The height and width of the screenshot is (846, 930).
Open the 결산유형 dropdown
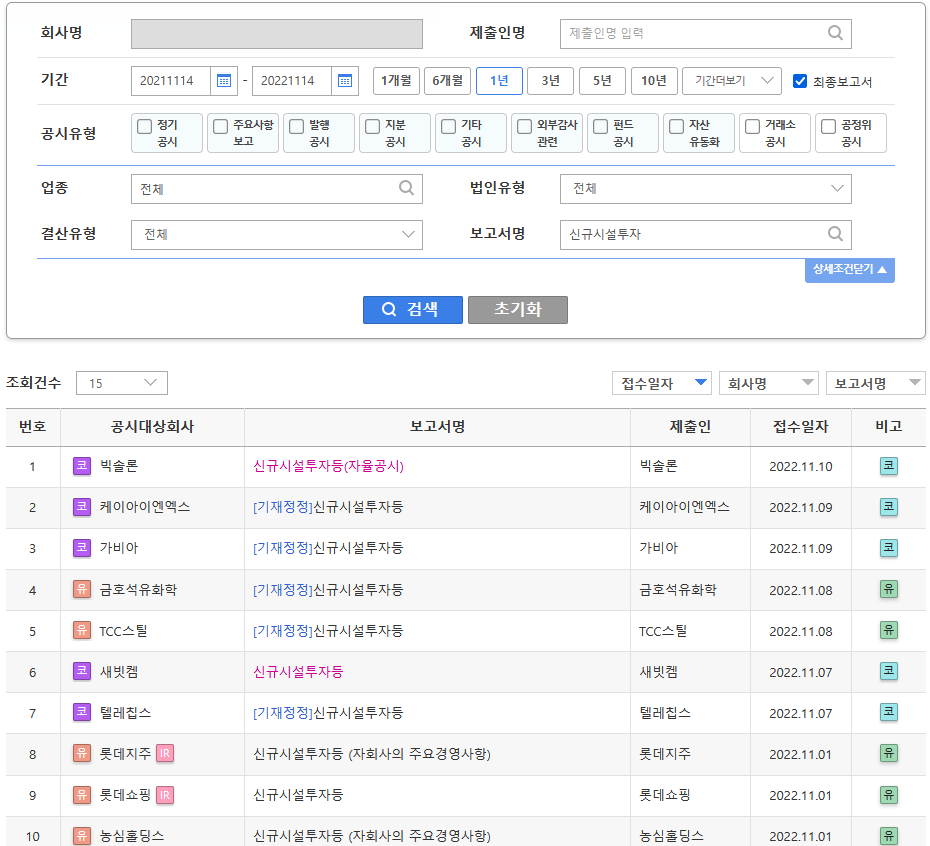pos(276,234)
